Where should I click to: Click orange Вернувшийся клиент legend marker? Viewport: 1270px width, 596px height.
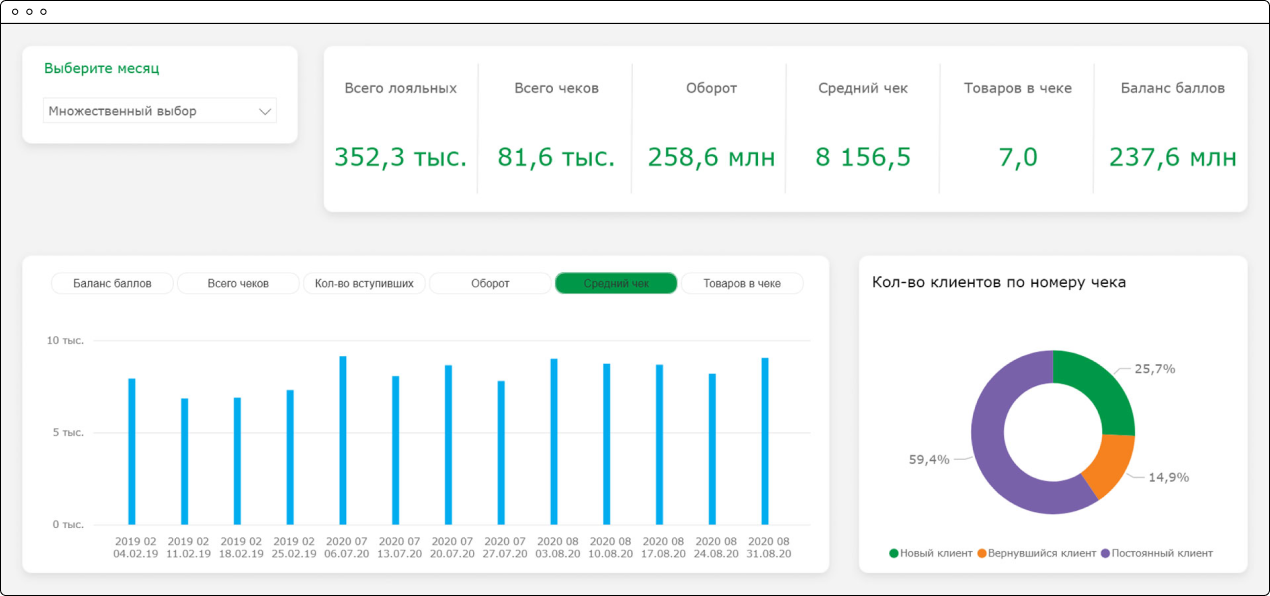coord(982,553)
